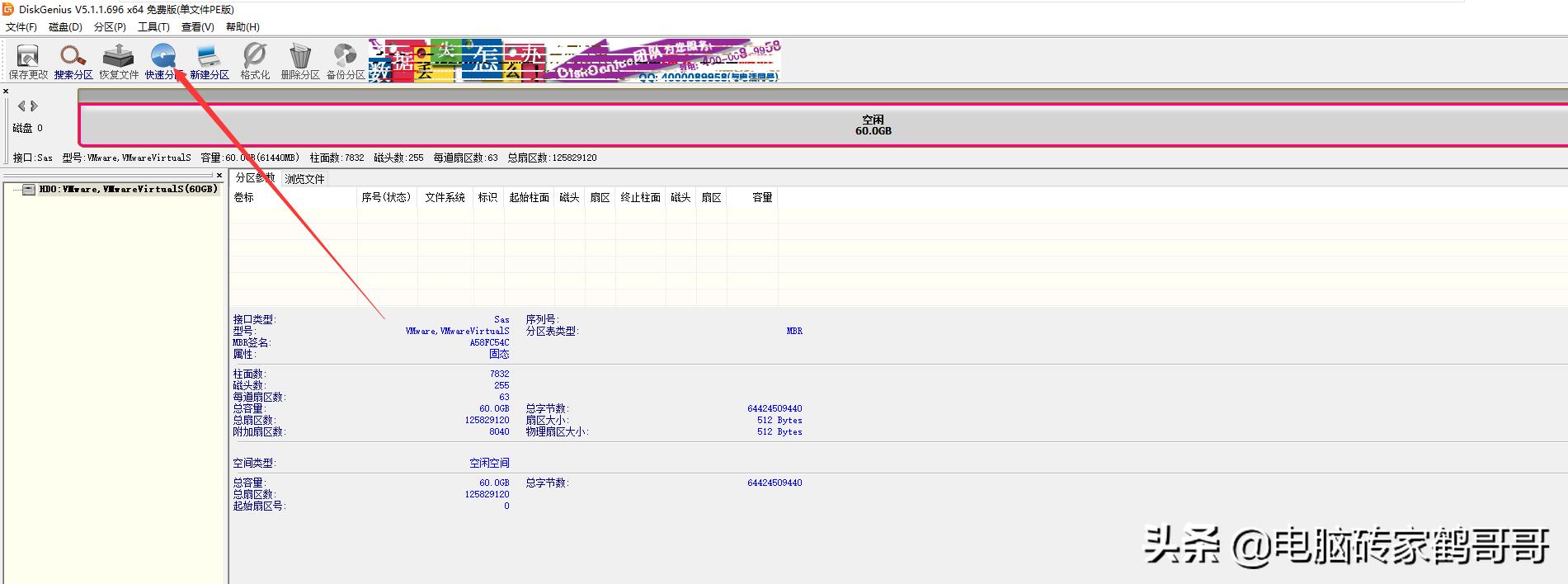
Task: Click the 保存更改 (Save Changes) toolbar icon
Action: (28, 60)
